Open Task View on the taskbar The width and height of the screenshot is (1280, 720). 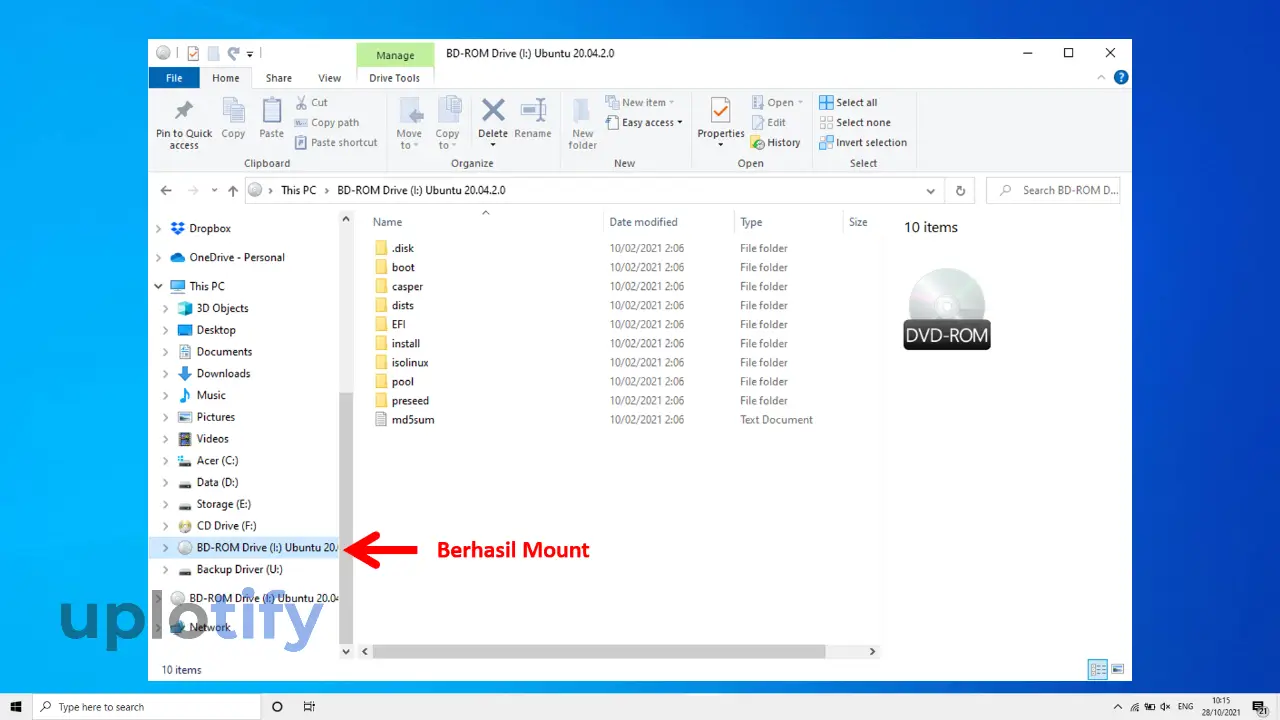click(309, 706)
